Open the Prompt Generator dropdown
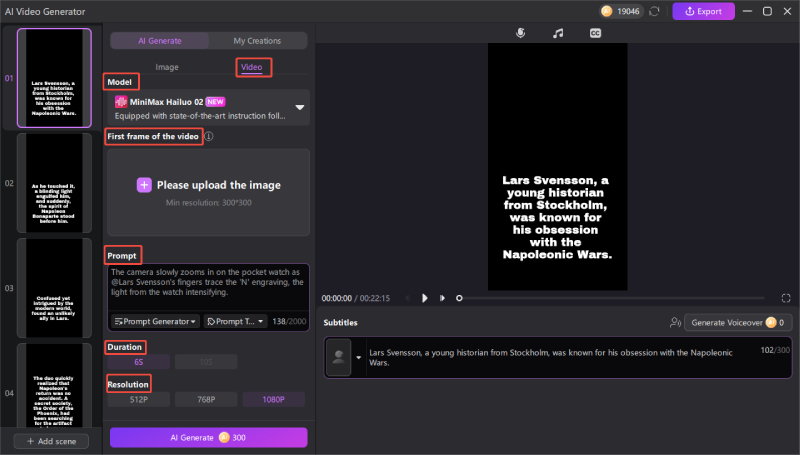The width and height of the screenshot is (800, 455). point(154,321)
